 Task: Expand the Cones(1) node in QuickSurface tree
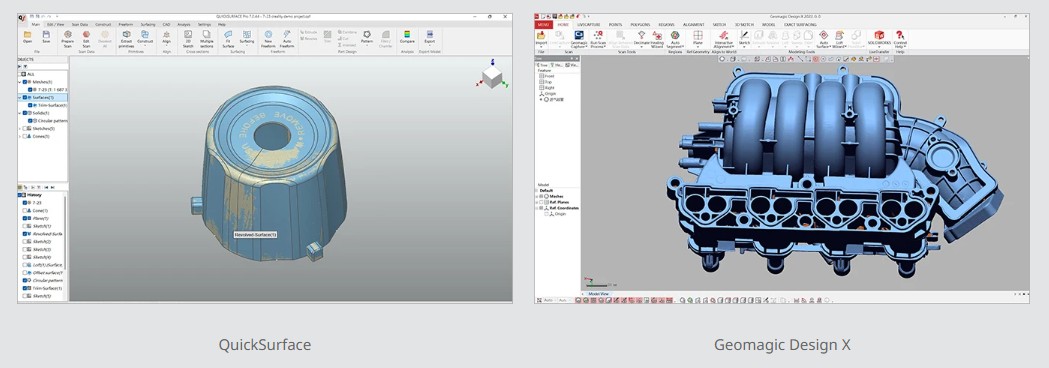(x=20, y=136)
